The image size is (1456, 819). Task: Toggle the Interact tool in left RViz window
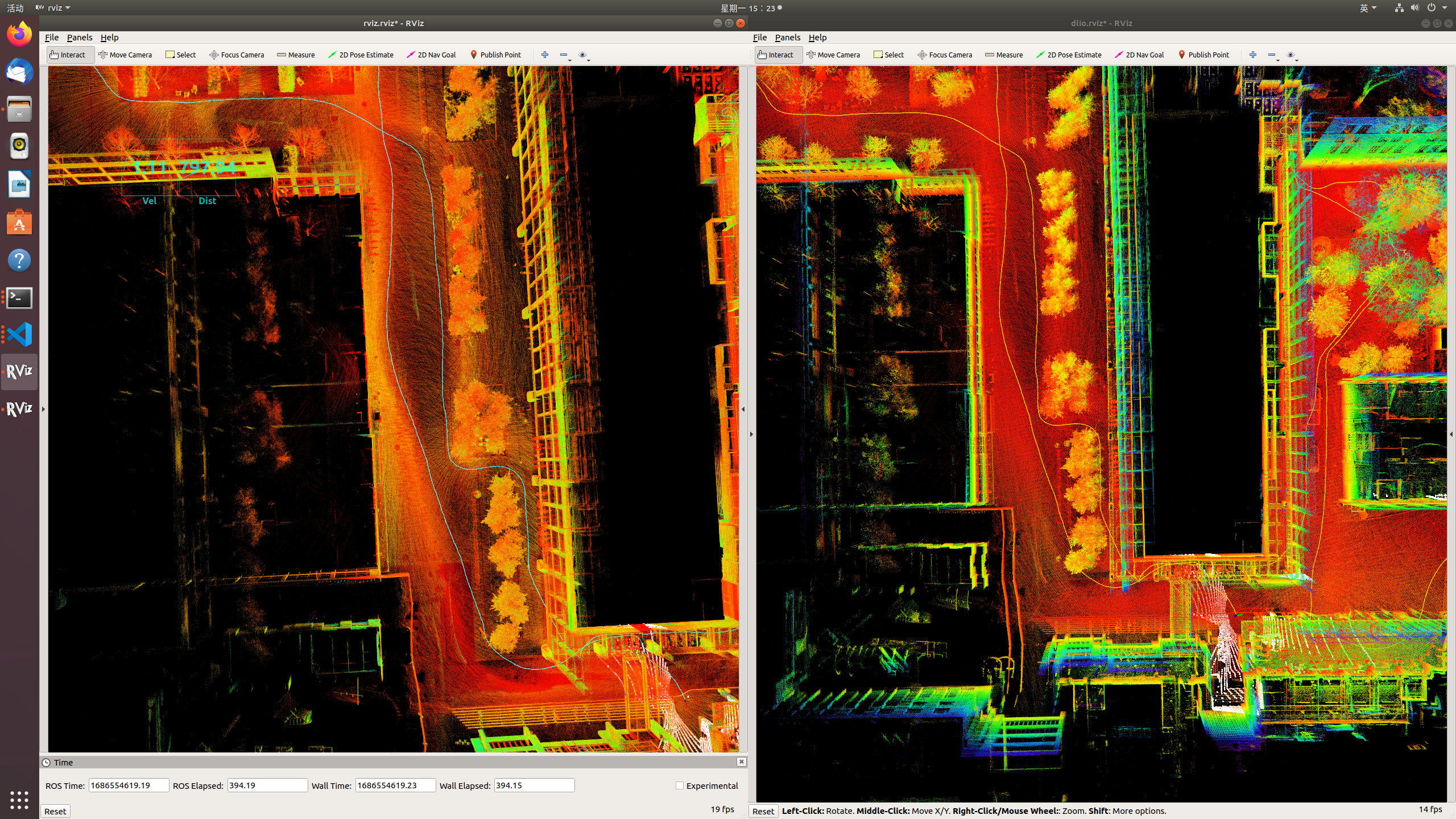pos(68,55)
